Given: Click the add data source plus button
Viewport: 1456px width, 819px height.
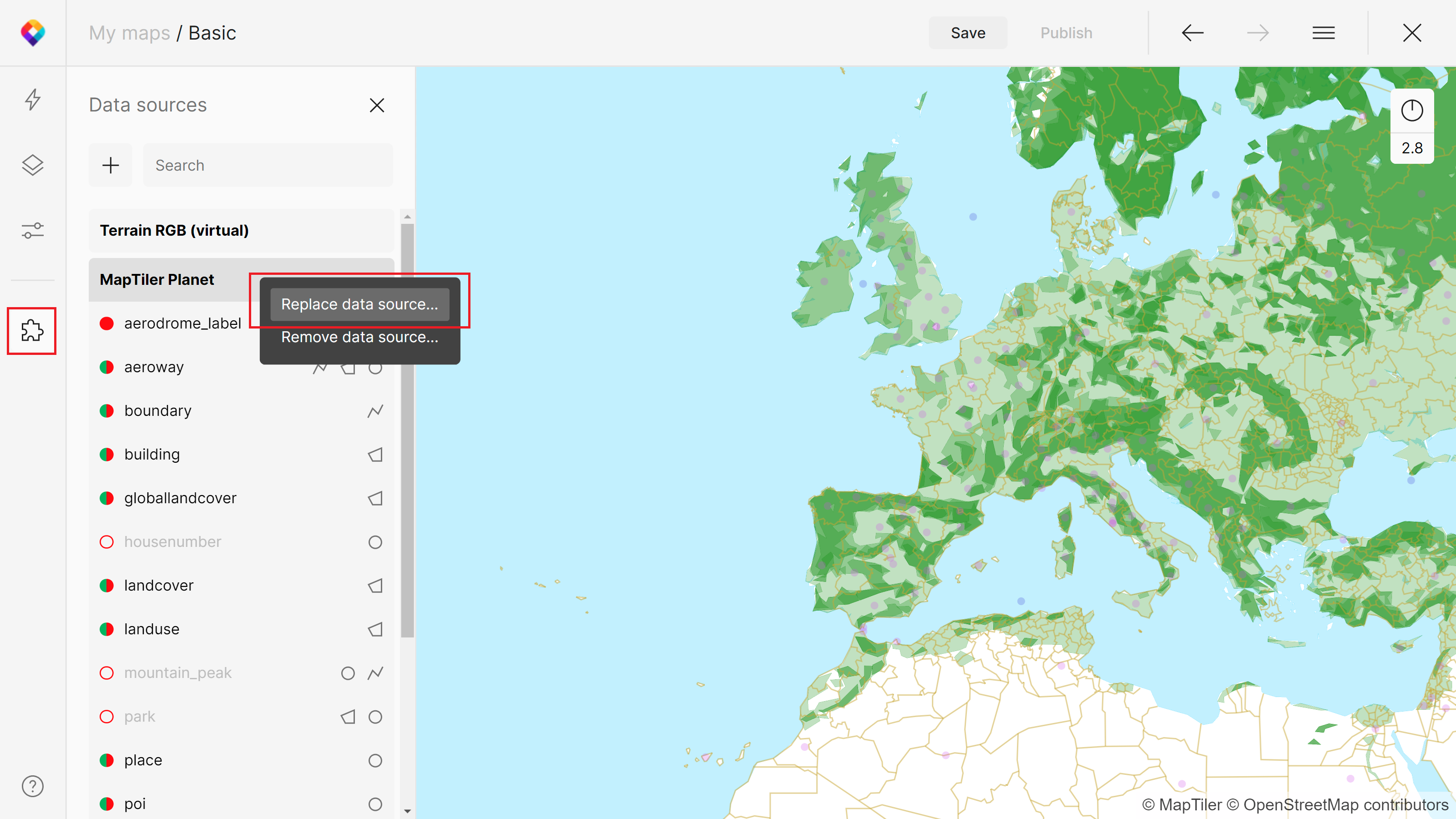Looking at the screenshot, I should point(110,165).
